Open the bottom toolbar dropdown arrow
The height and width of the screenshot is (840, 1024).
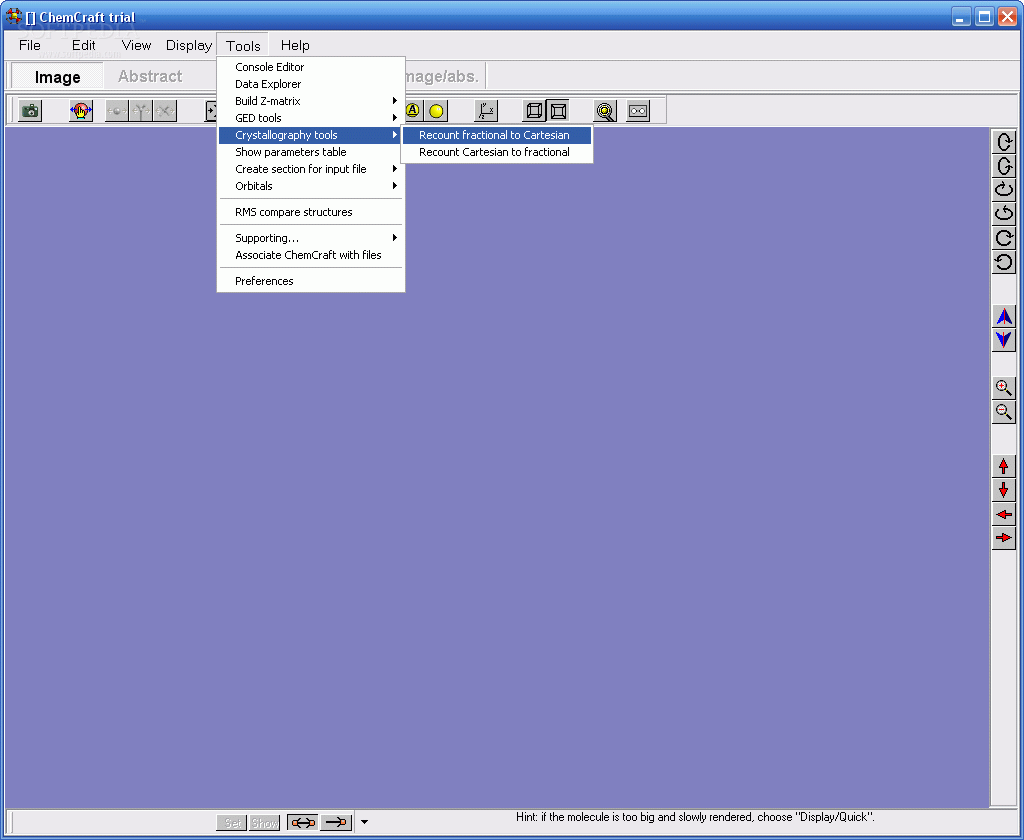[364, 822]
